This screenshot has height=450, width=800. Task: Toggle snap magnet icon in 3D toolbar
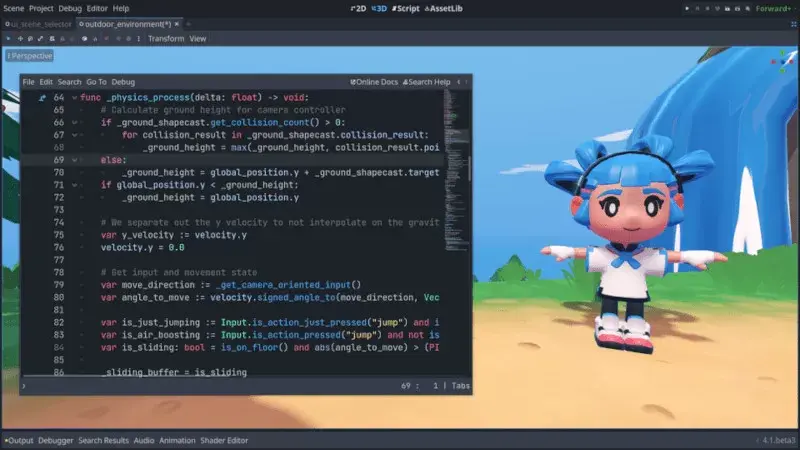pos(95,39)
